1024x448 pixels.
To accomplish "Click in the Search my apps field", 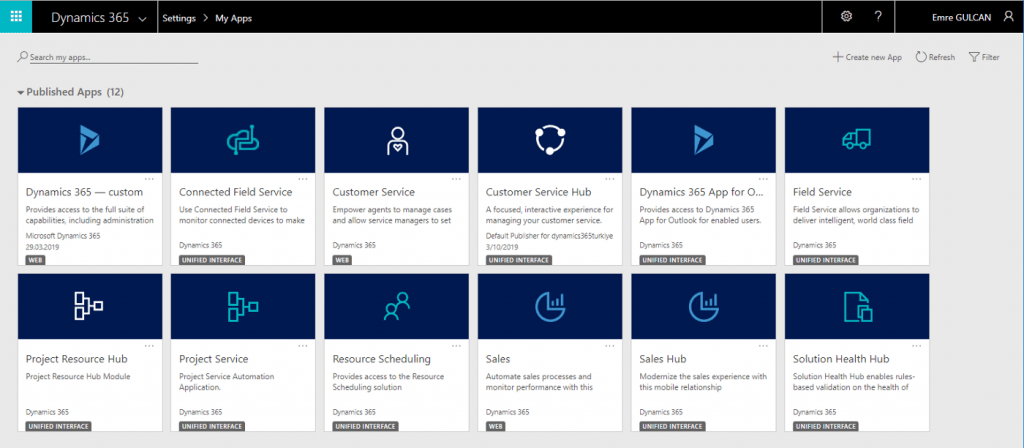I will pos(114,57).
